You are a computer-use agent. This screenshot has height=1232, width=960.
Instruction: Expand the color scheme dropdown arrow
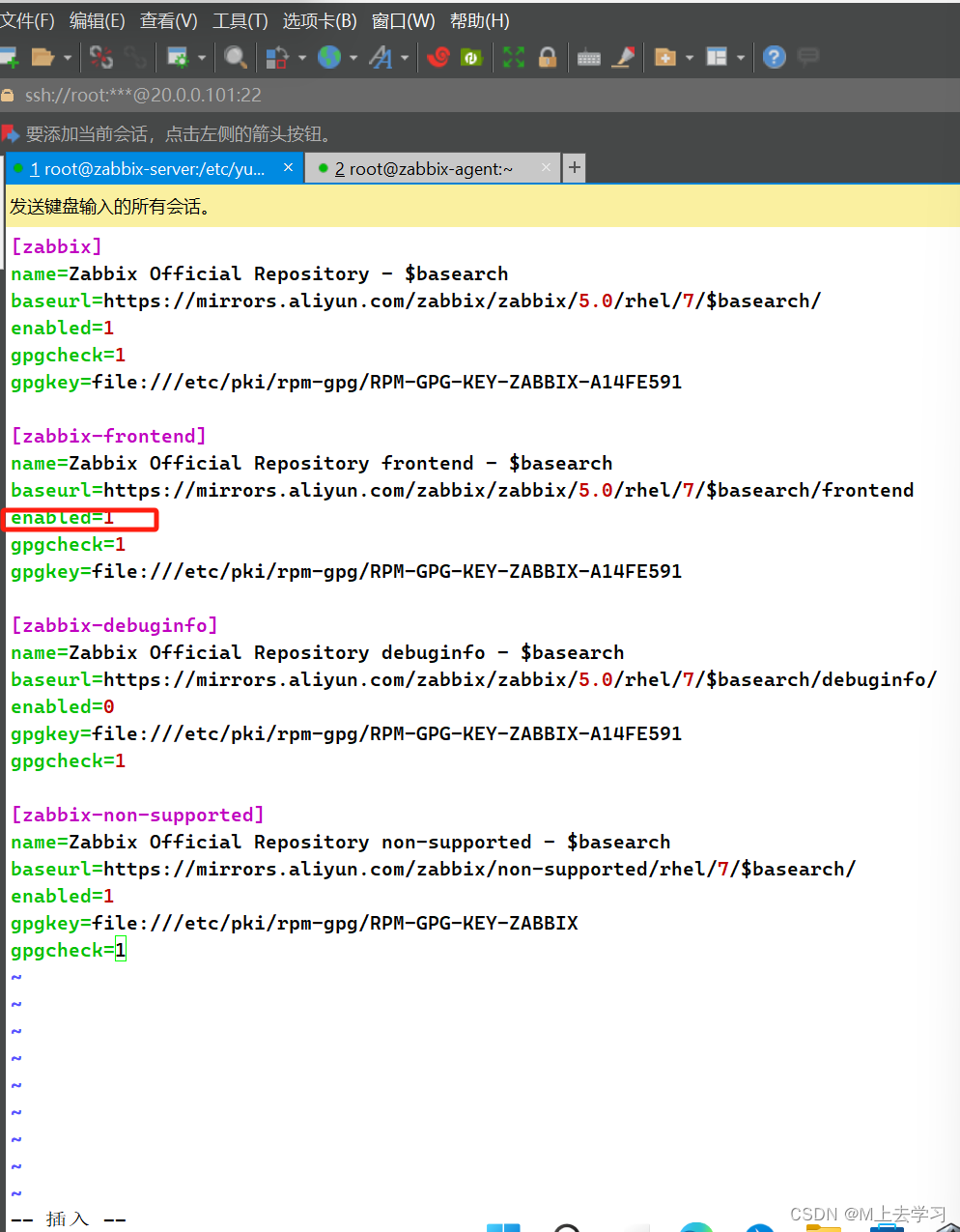coord(302,58)
